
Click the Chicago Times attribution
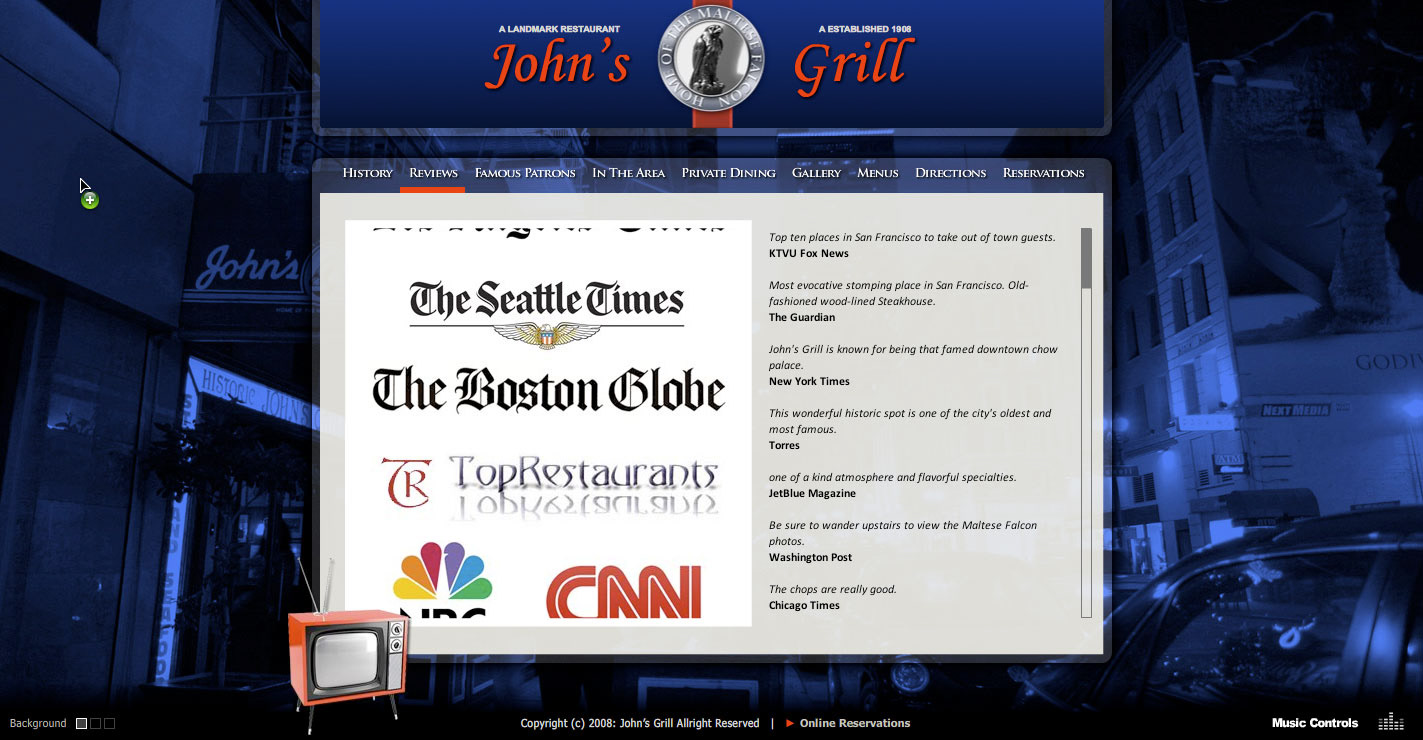pyautogui.click(x=804, y=605)
